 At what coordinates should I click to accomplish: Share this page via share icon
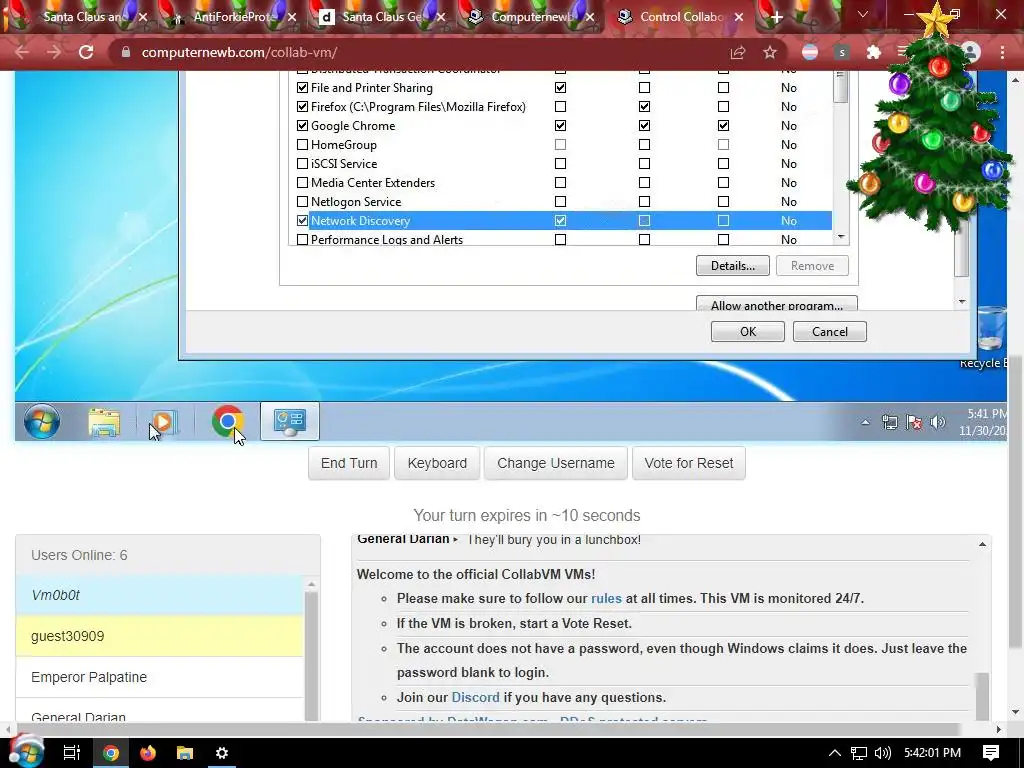[x=738, y=52]
